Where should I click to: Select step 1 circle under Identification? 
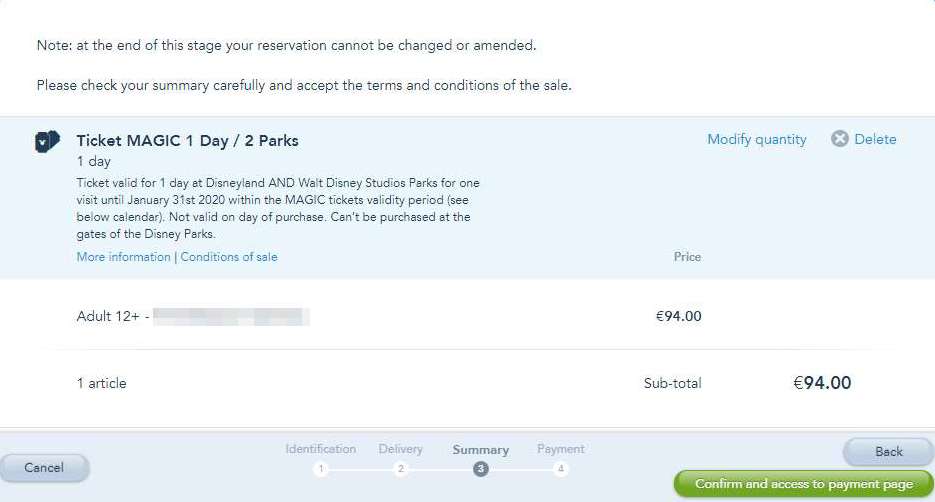(321, 469)
